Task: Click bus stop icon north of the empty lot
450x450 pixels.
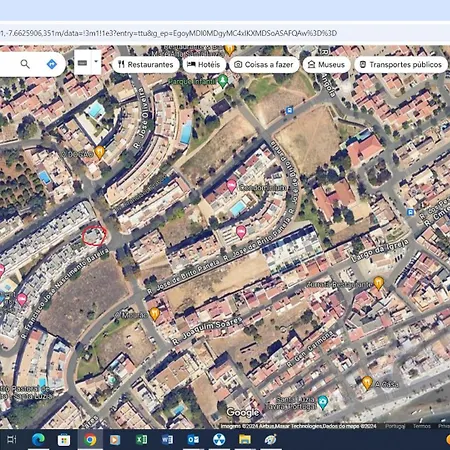Action: [289, 110]
